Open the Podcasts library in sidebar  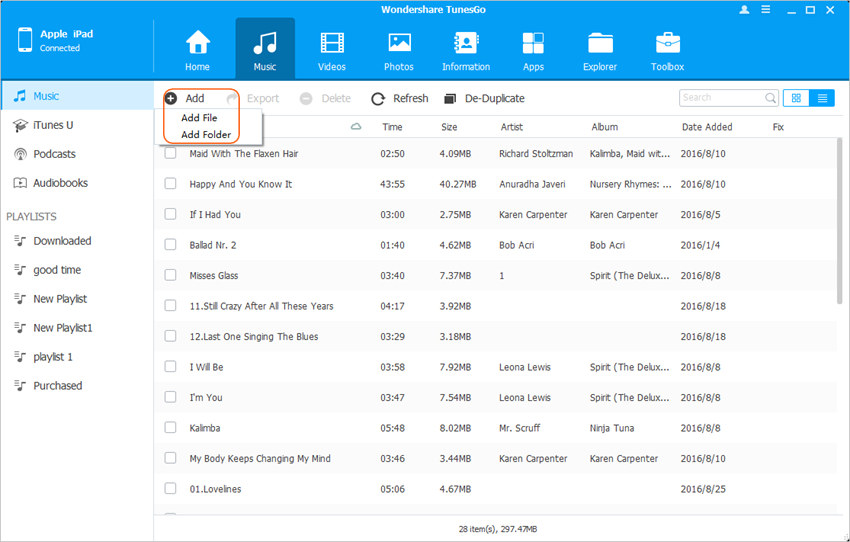coord(54,154)
